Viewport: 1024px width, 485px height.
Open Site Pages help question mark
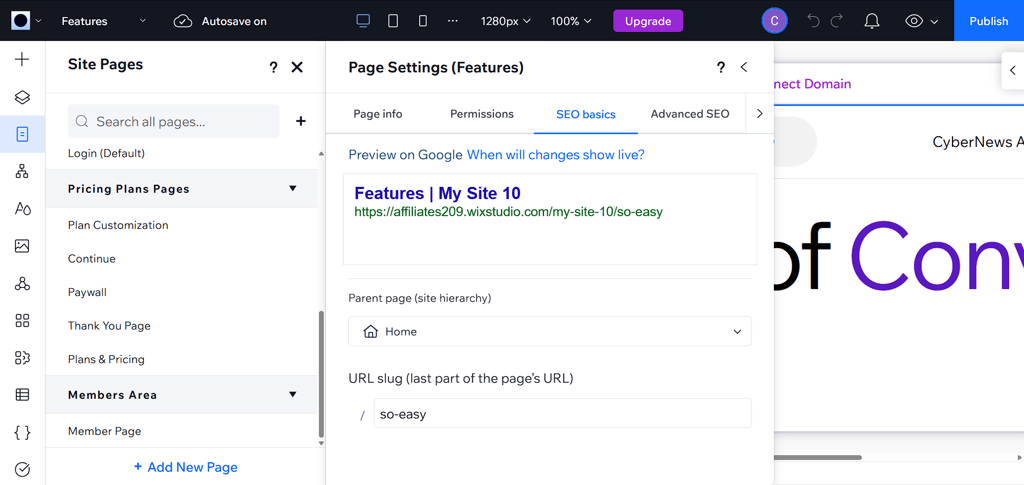point(273,67)
